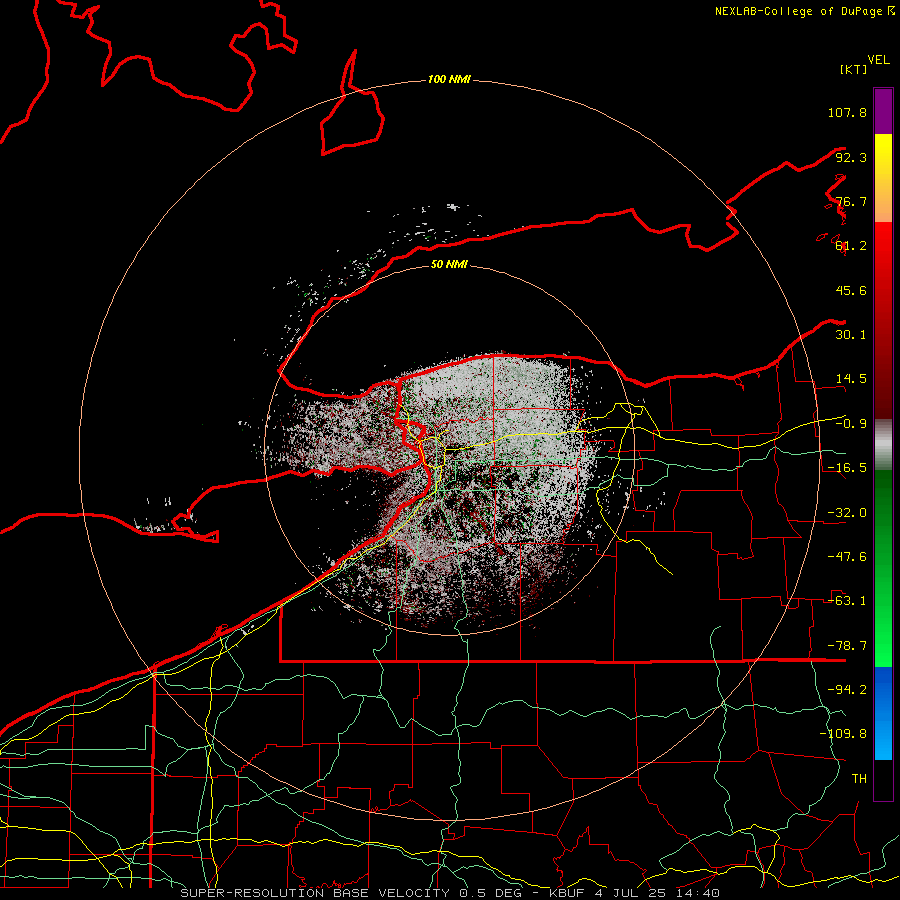900x900 pixels.
Task: Click the -32.0 value on the velocity scale
Action: coord(847,513)
